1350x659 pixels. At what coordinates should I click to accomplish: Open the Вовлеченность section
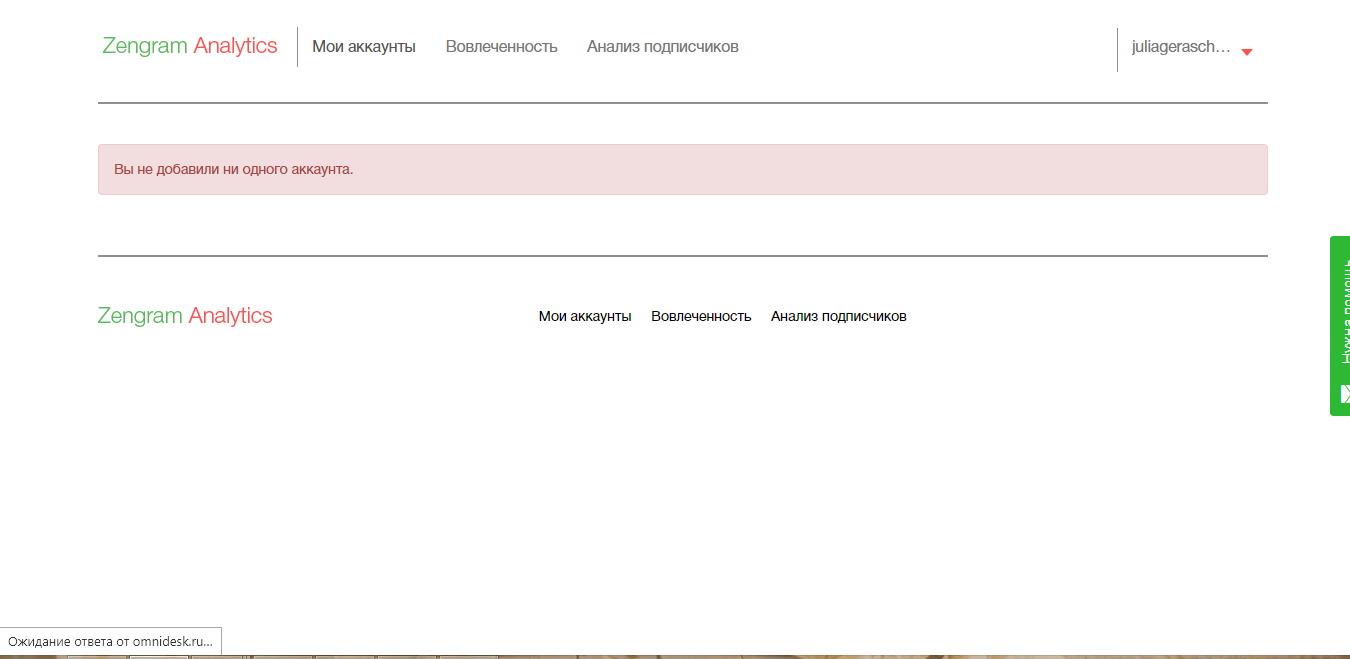(x=503, y=46)
